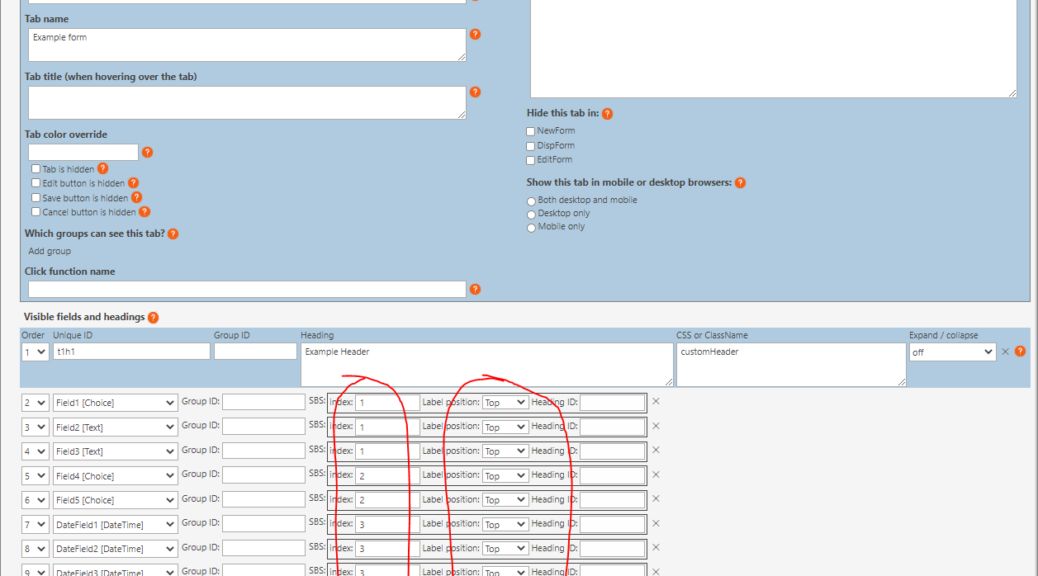Select the 'Mobile only' radio button
1038x576 pixels.
[x=531, y=226]
